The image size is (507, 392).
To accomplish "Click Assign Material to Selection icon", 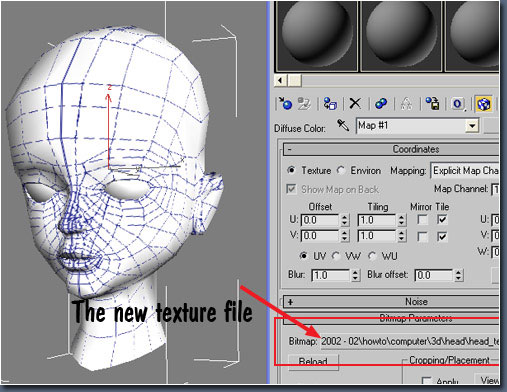I will click(330, 104).
